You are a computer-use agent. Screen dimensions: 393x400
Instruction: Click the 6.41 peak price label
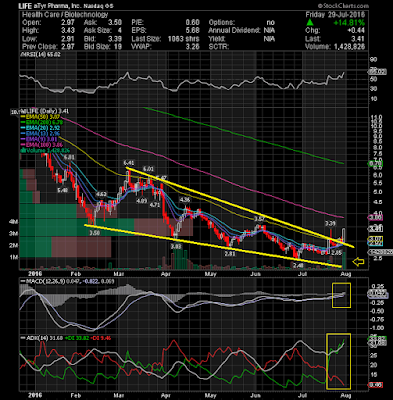(129, 163)
